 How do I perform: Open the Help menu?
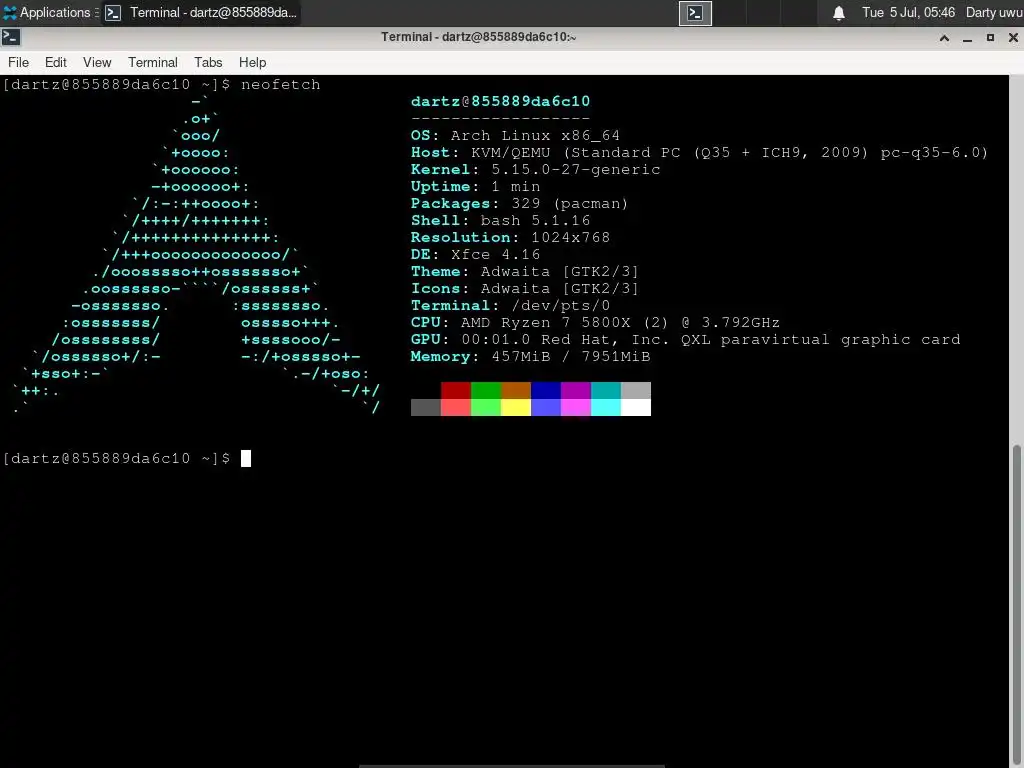252,62
